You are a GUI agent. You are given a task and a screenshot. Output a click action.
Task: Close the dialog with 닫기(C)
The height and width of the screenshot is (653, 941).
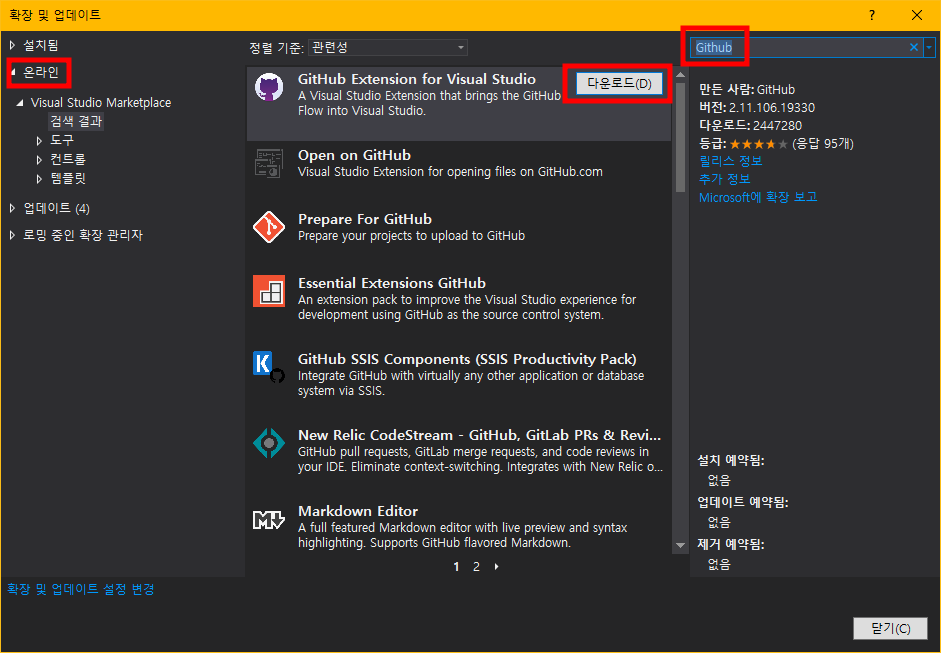[x=891, y=628]
